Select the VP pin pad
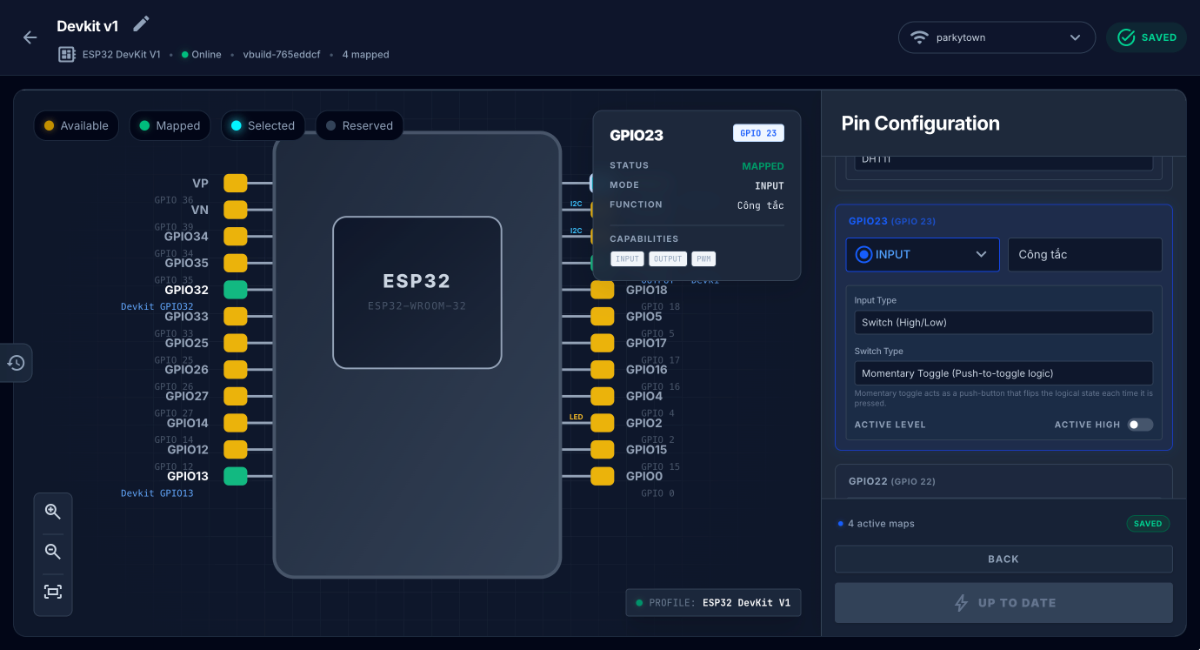 click(x=235, y=183)
